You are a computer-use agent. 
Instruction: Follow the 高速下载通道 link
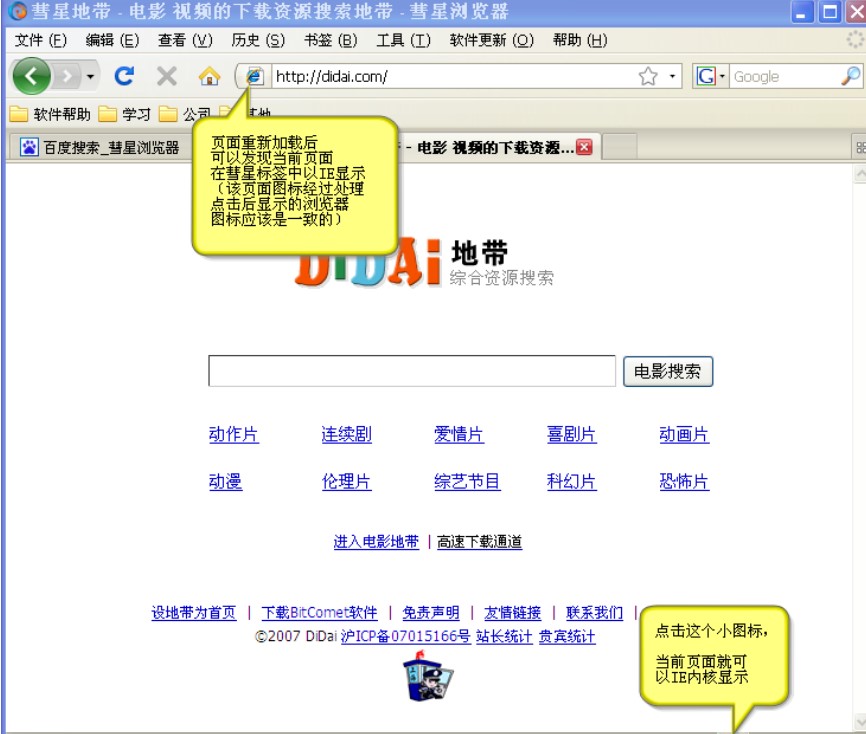pos(479,542)
